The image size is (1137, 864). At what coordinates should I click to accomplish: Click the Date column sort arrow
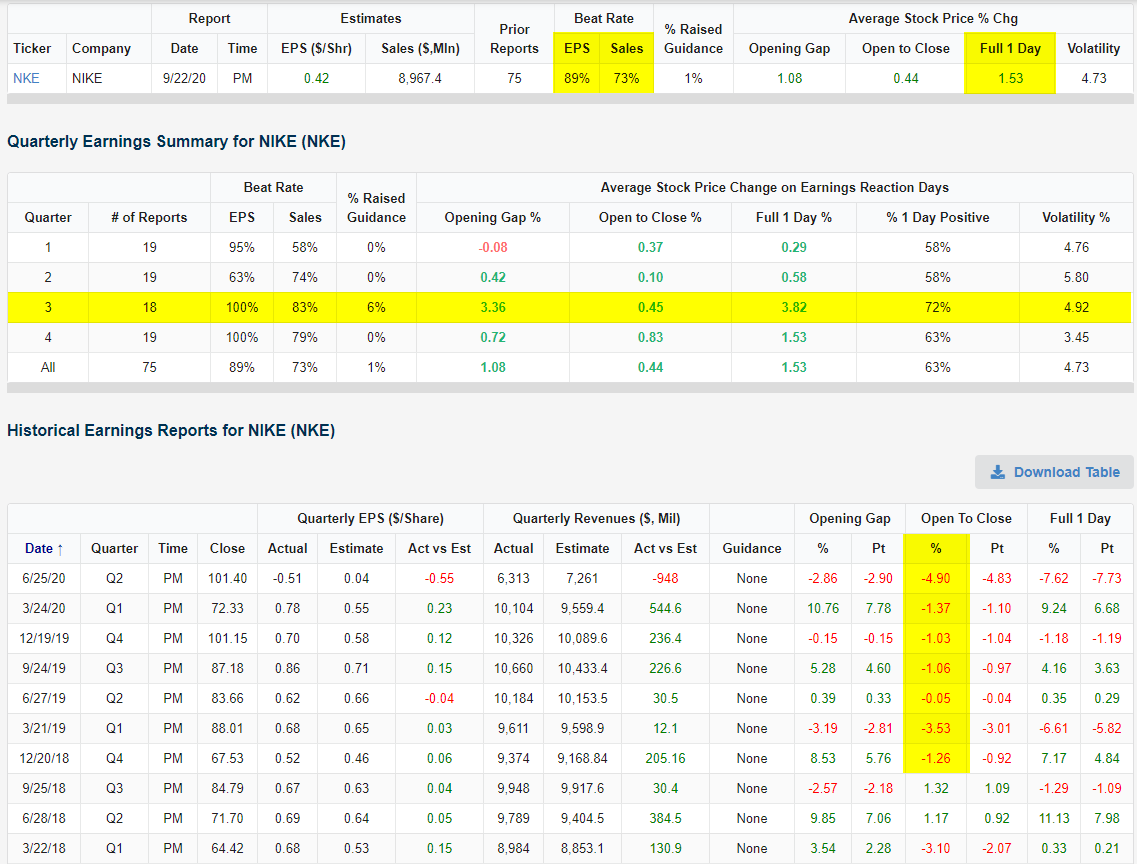click(x=60, y=548)
